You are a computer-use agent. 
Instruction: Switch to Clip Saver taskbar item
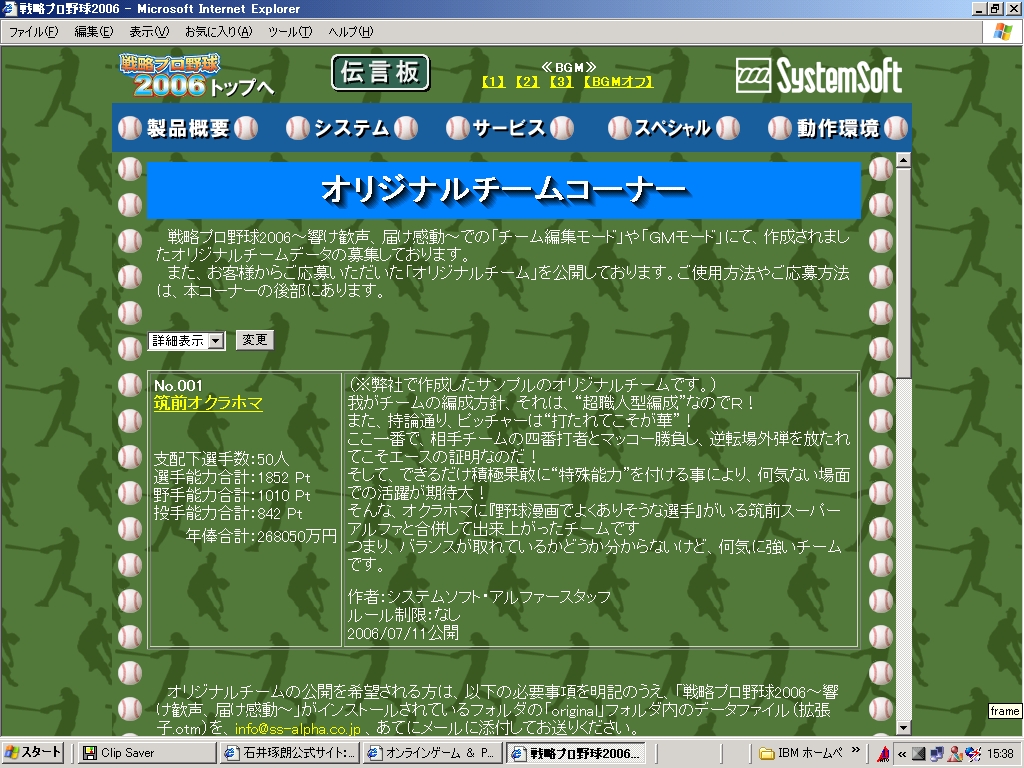click(148, 753)
